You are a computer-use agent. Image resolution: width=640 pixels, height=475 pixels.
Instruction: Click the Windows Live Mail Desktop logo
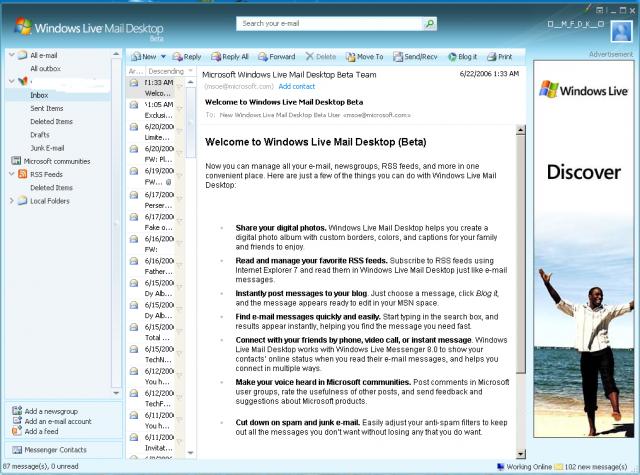(x=89, y=28)
